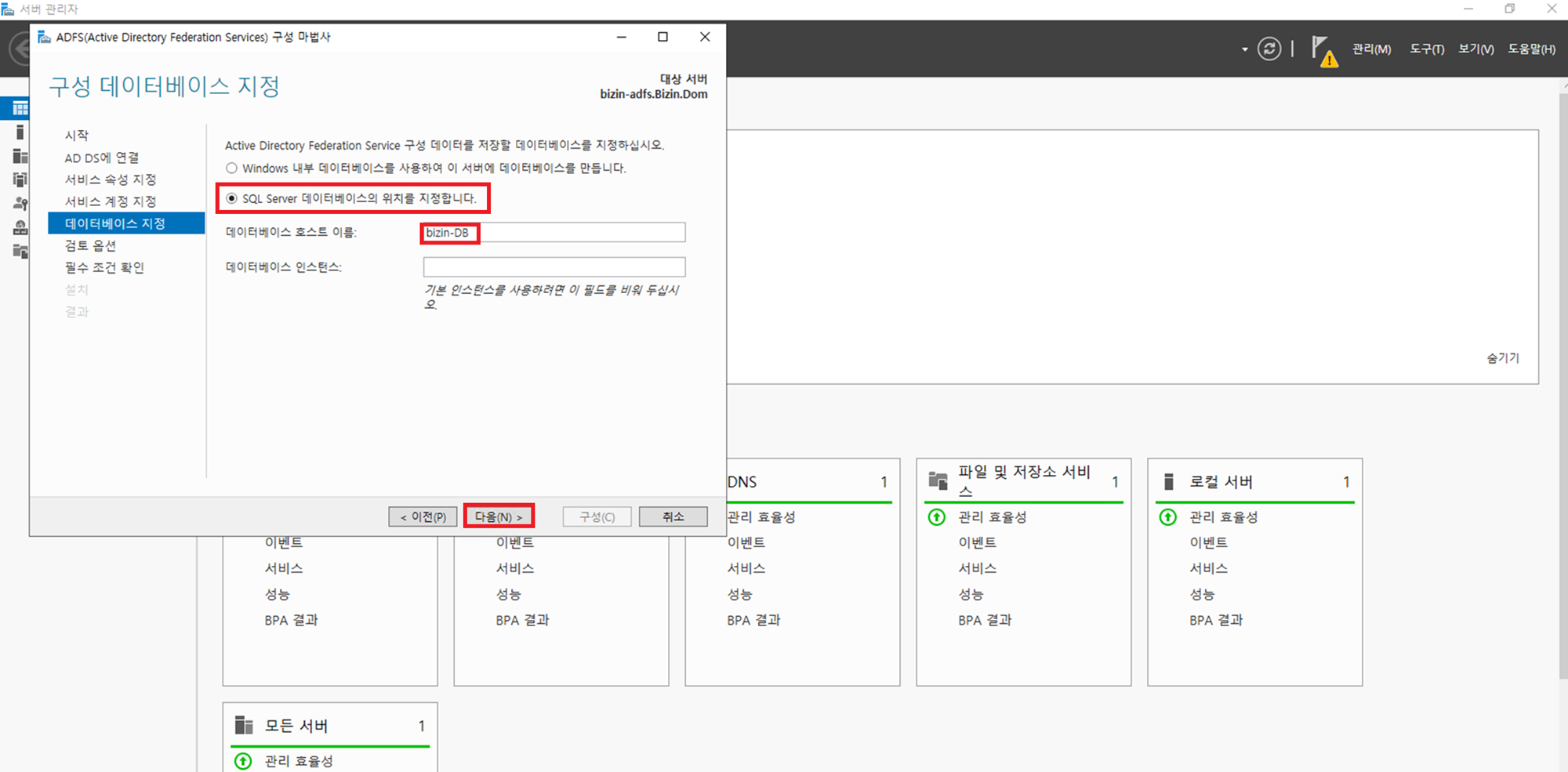Click the local server icon in sidebar

point(20,132)
